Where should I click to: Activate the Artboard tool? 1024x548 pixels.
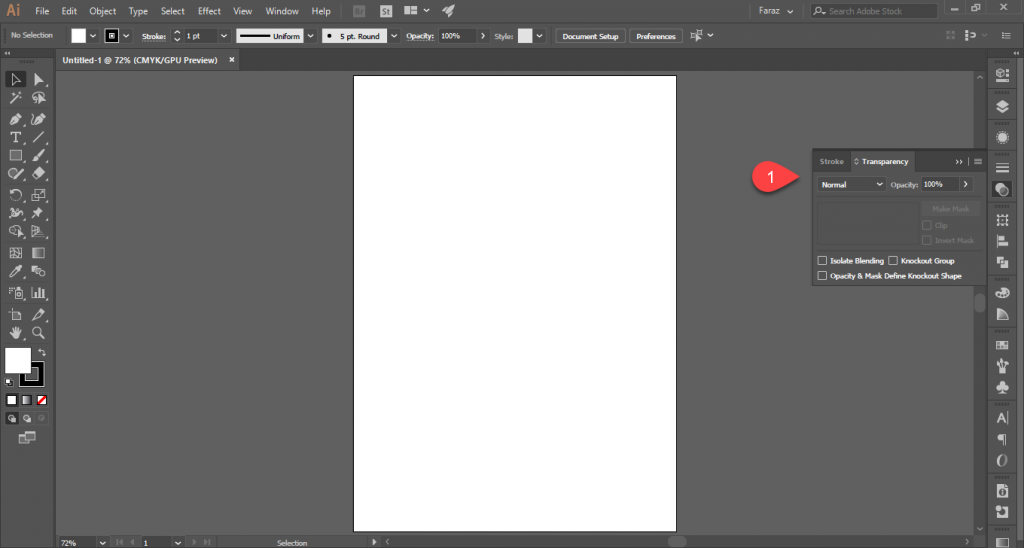point(16,315)
